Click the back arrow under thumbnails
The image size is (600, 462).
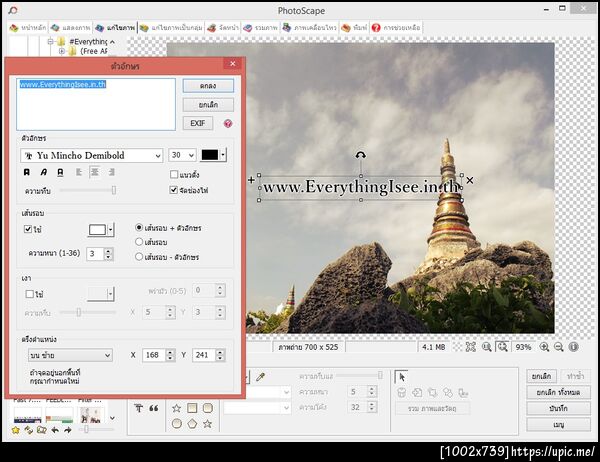[x=55, y=430]
